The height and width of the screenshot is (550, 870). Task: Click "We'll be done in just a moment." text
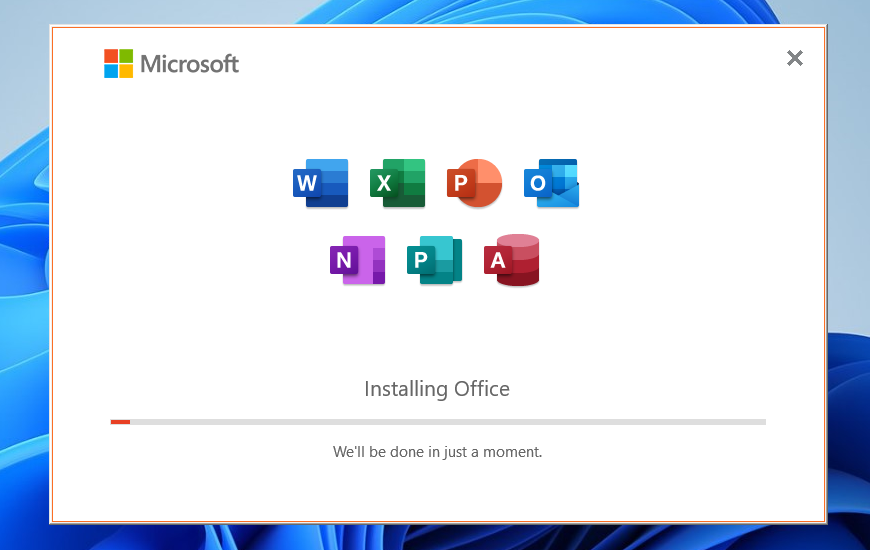click(x=437, y=452)
